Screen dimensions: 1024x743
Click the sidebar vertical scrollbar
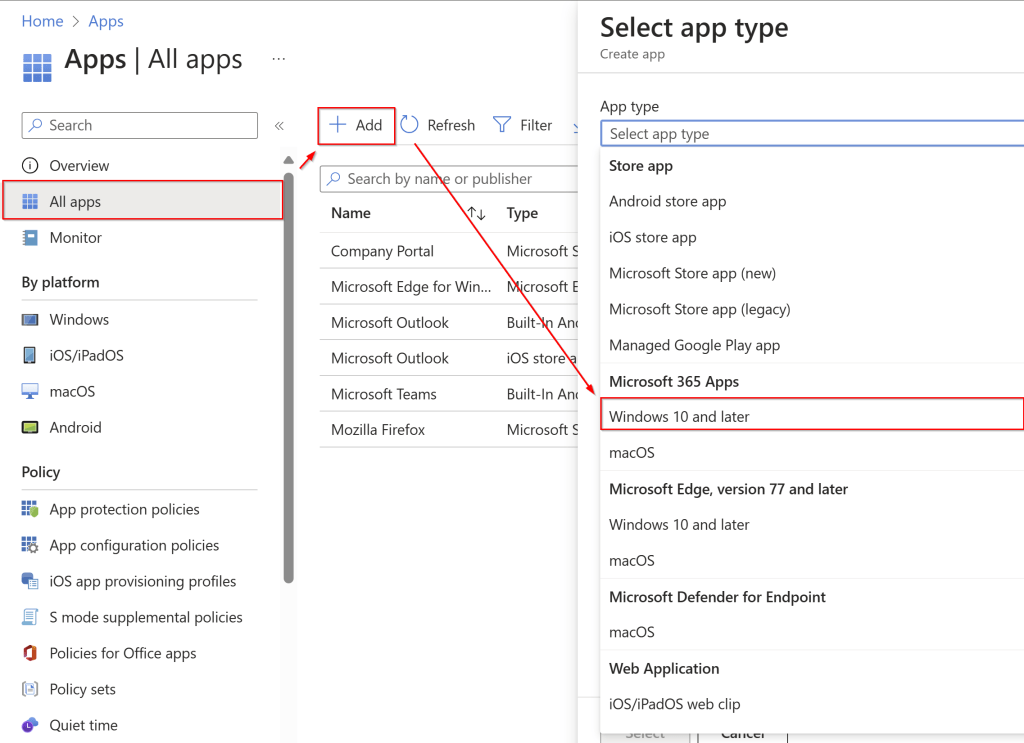(x=289, y=380)
